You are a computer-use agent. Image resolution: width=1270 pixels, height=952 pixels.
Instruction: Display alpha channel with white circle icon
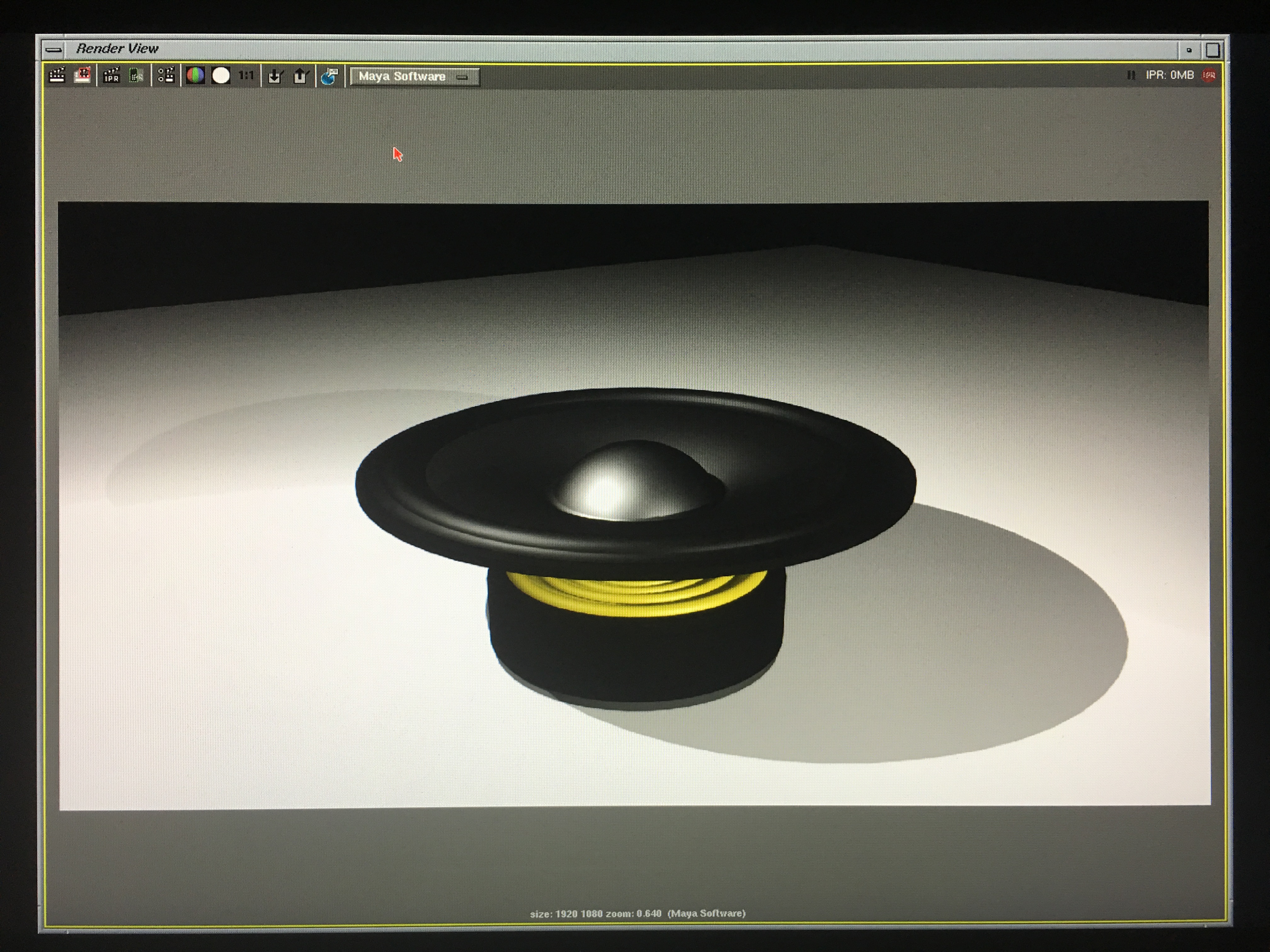[x=221, y=76]
